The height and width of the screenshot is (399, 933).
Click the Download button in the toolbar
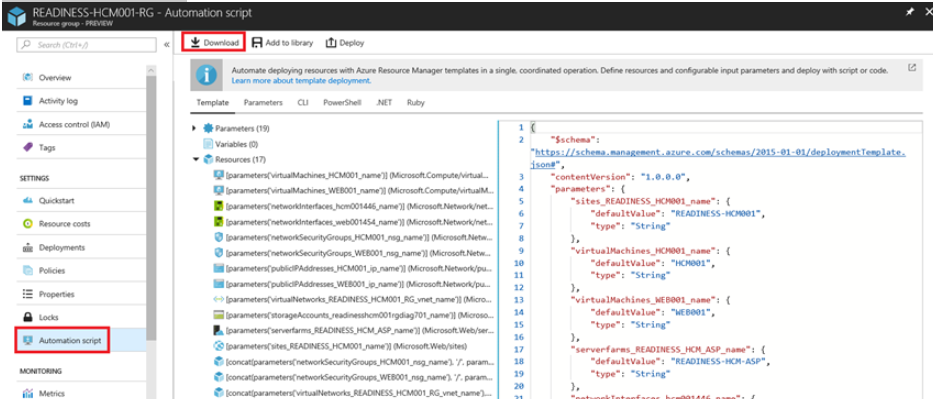(x=214, y=43)
